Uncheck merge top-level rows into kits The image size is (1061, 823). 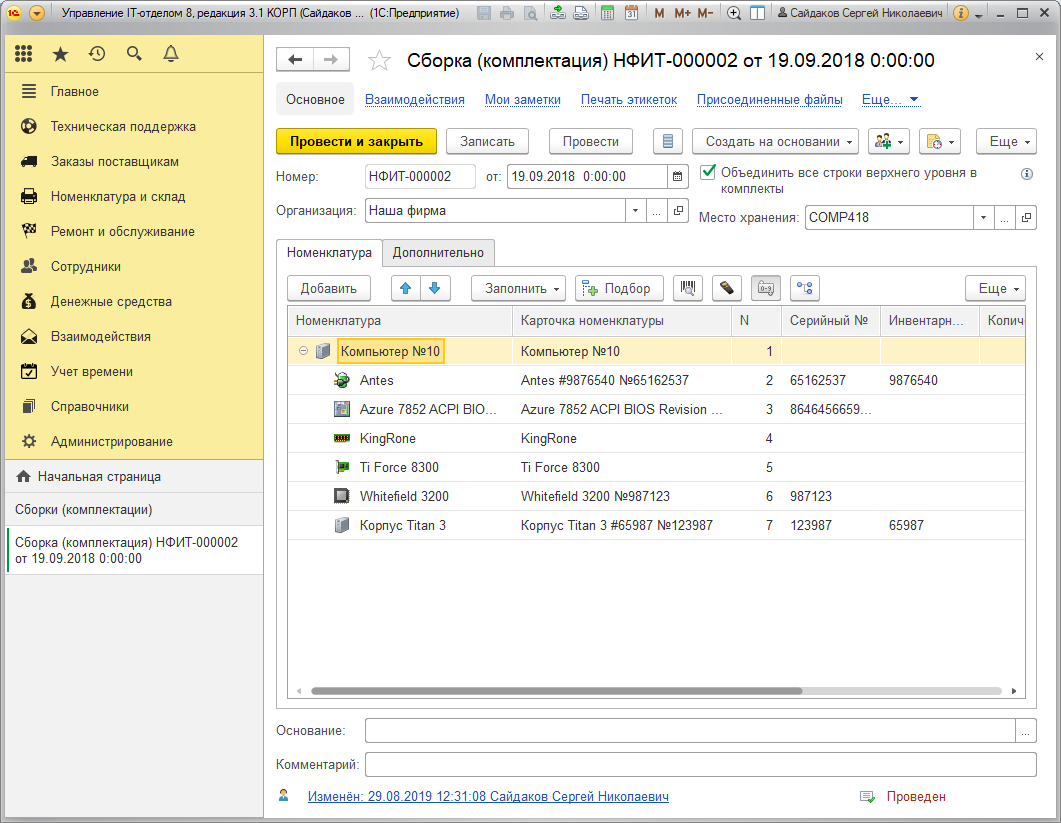click(708, 172)
